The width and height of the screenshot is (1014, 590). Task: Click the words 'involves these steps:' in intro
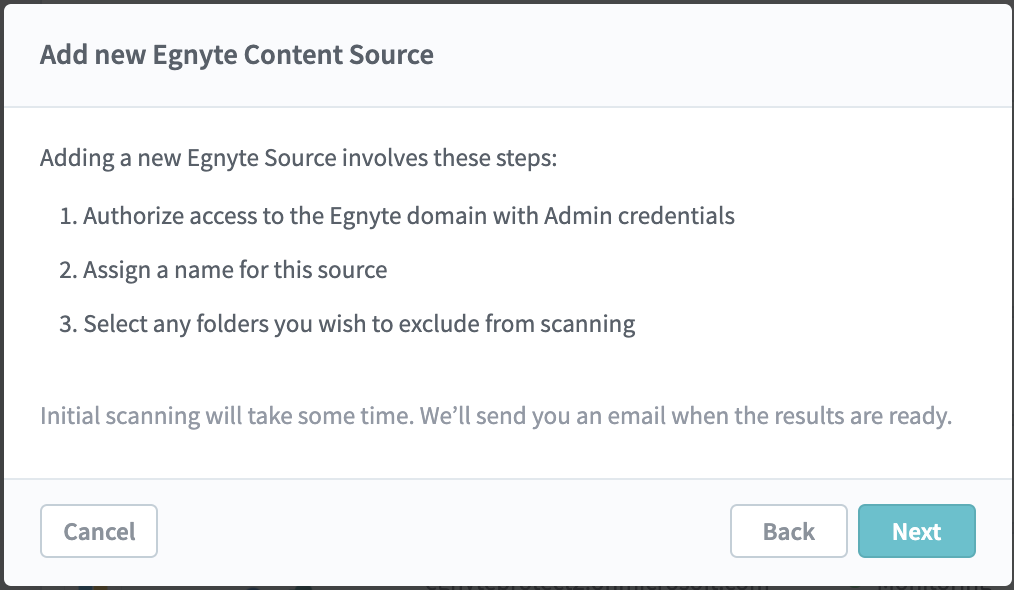(449, 158)
